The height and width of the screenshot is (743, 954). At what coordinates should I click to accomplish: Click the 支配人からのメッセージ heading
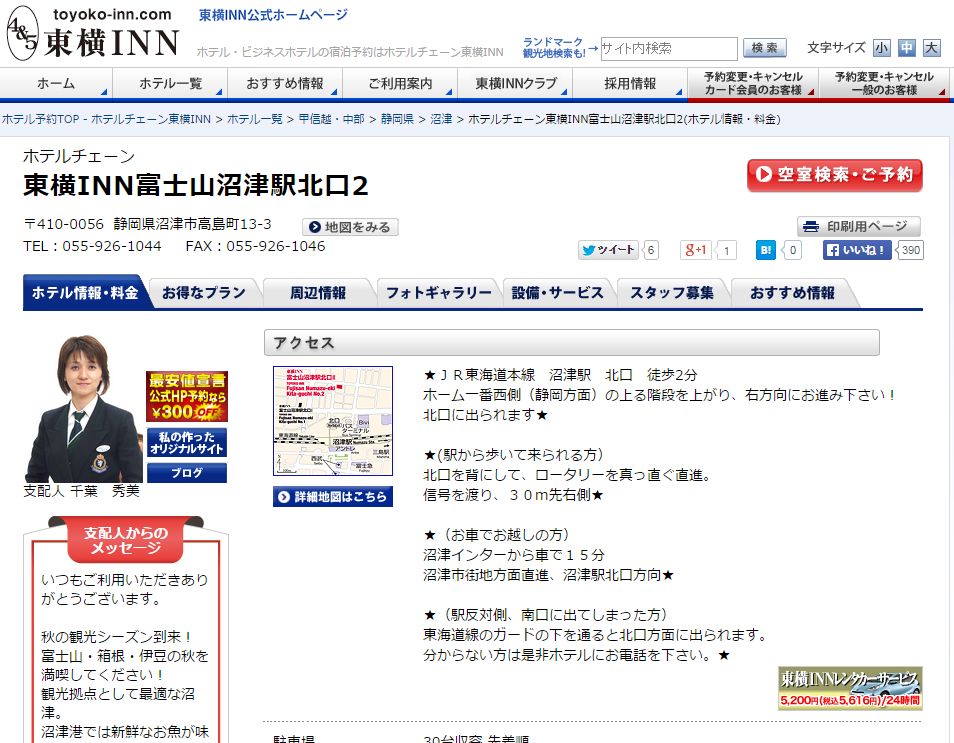click(x=126, y=540)
